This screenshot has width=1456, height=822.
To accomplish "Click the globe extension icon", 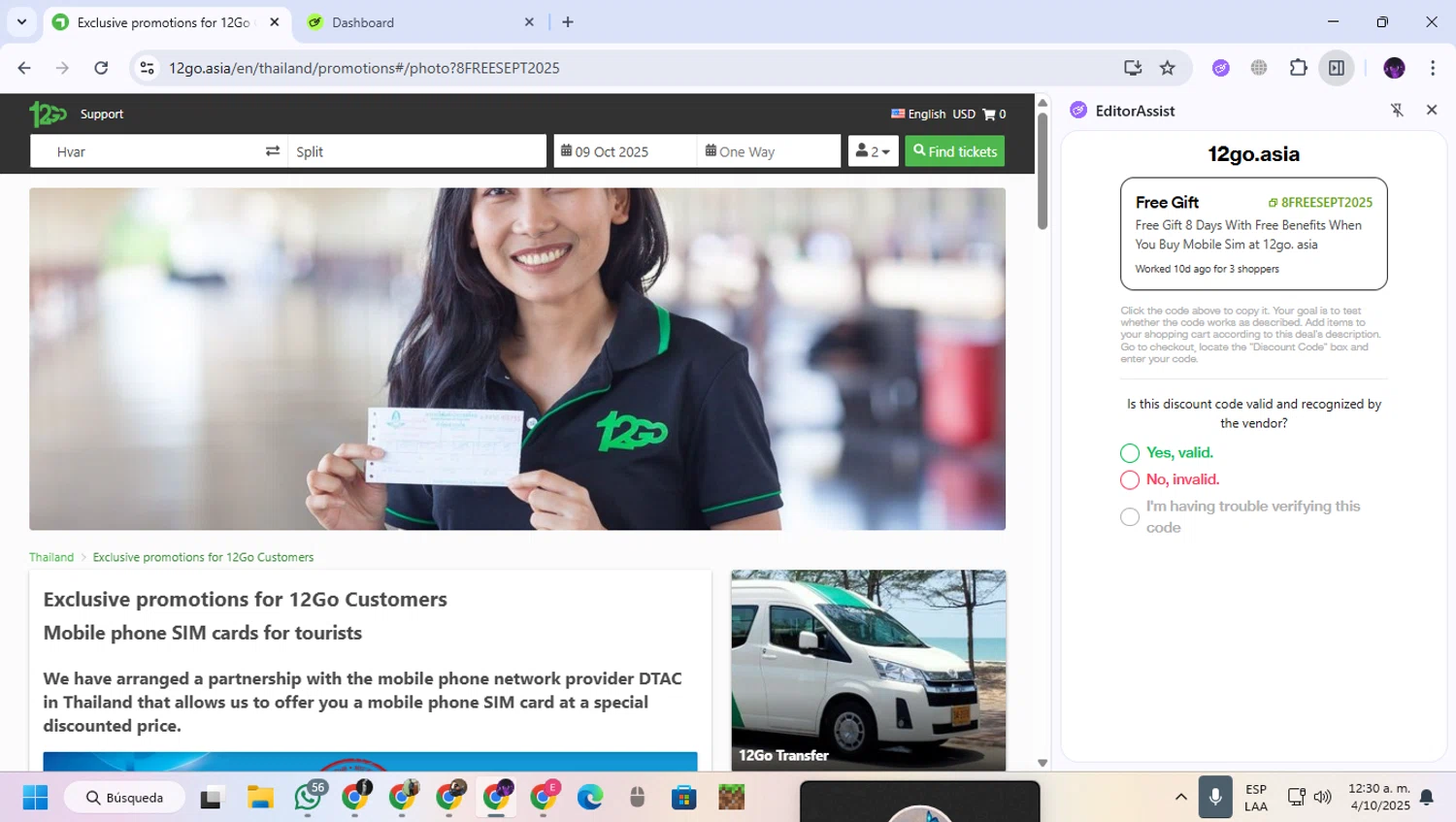I will tap(1259, 68).
